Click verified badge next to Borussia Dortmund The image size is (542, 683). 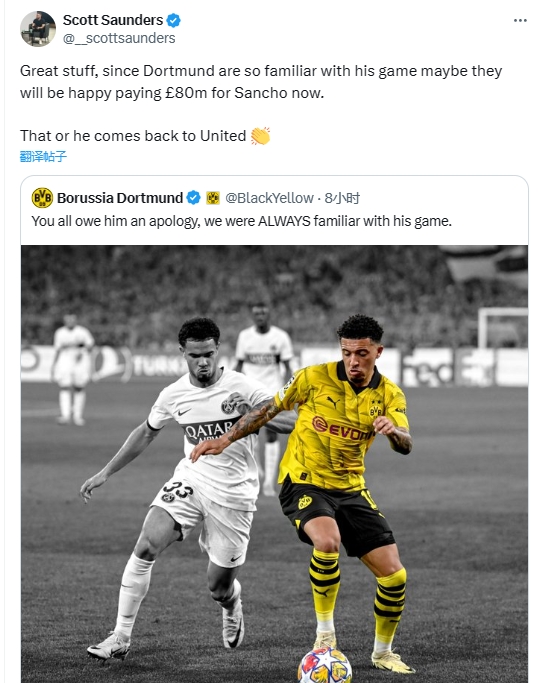(193, 198)
